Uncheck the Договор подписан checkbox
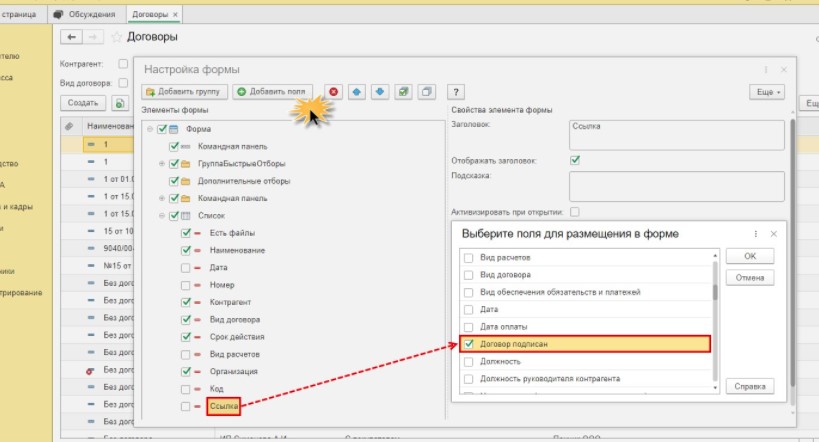Screen dimensions: 819x442 (x=467, y=344)
